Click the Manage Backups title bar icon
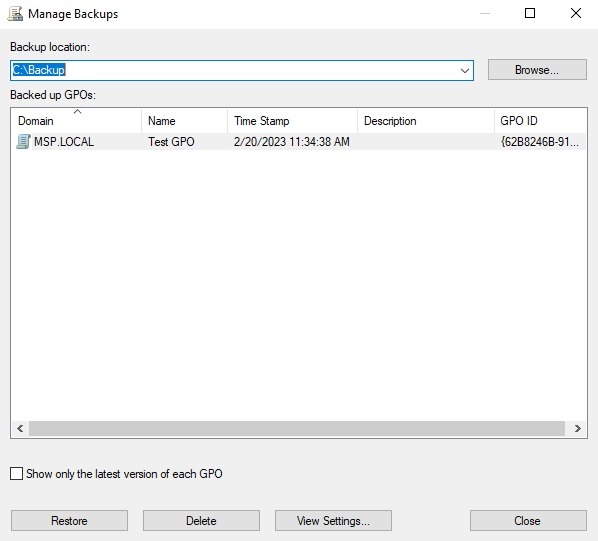This screenshot has width=598, height=541. click(x=16, y=14)
